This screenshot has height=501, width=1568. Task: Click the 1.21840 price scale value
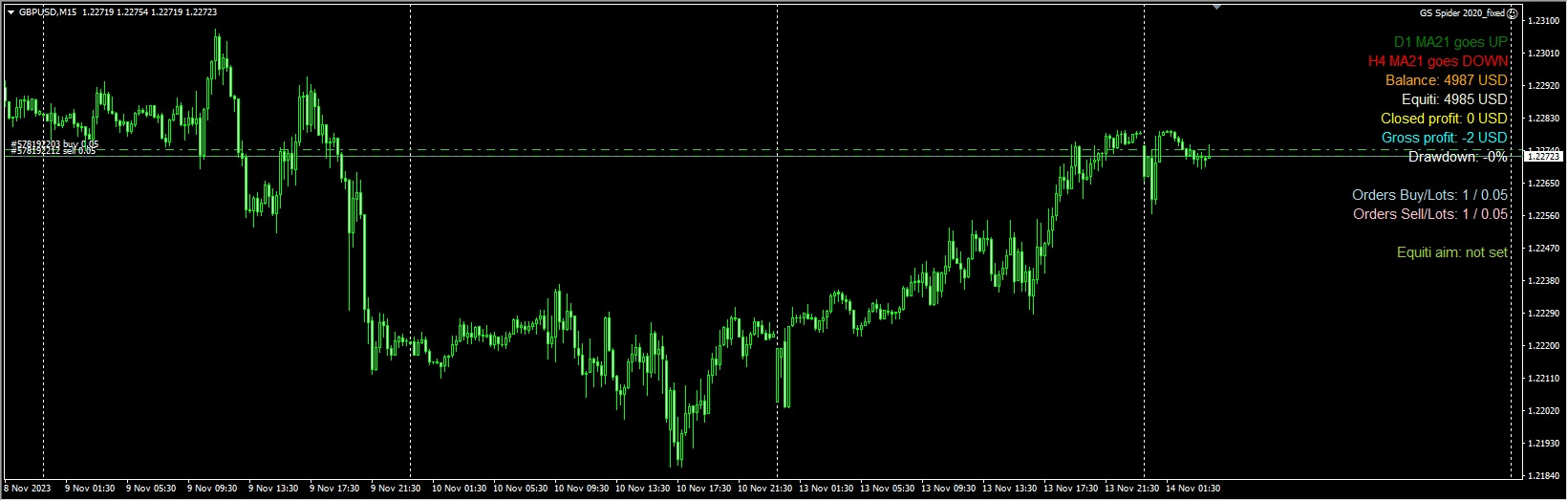[x=1546, y=476]
